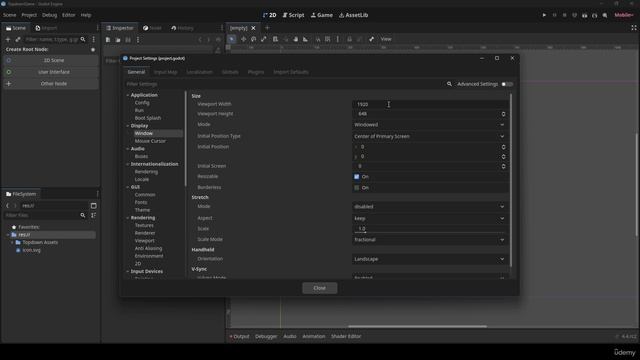
Task: Collapse the Application settings category
Action: 128,95
